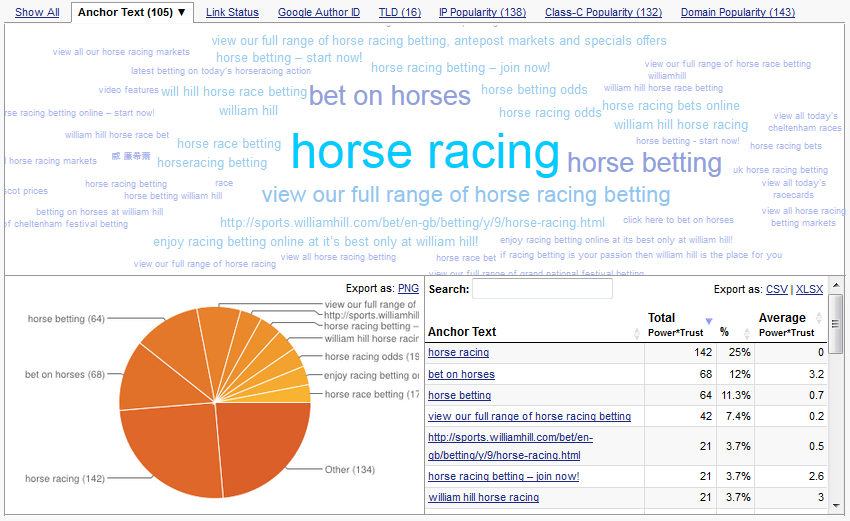The width and height of the screenshot is (850, 521).
Task: Click the large 'horse racing' cloud word
Action: click(426, 152)
